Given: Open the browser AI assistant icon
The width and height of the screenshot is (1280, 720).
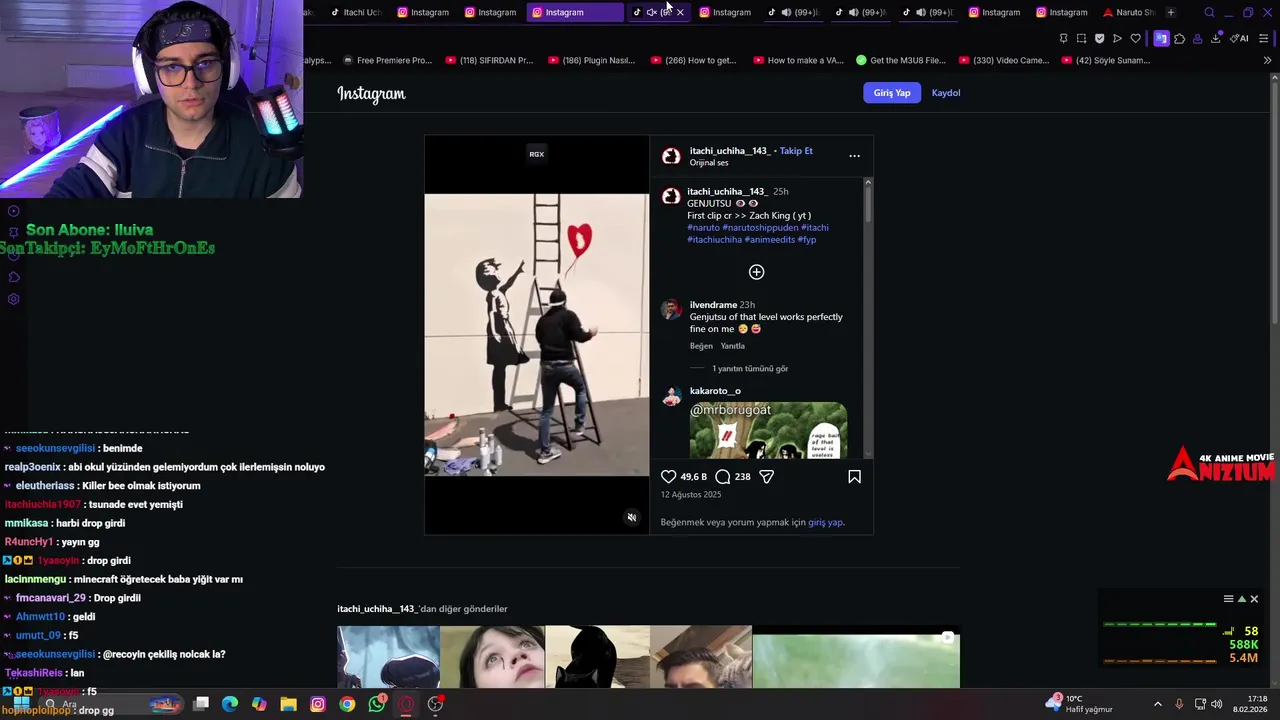Looking at the screenshot, I should pyautogui.click(x=1240, y=39).
